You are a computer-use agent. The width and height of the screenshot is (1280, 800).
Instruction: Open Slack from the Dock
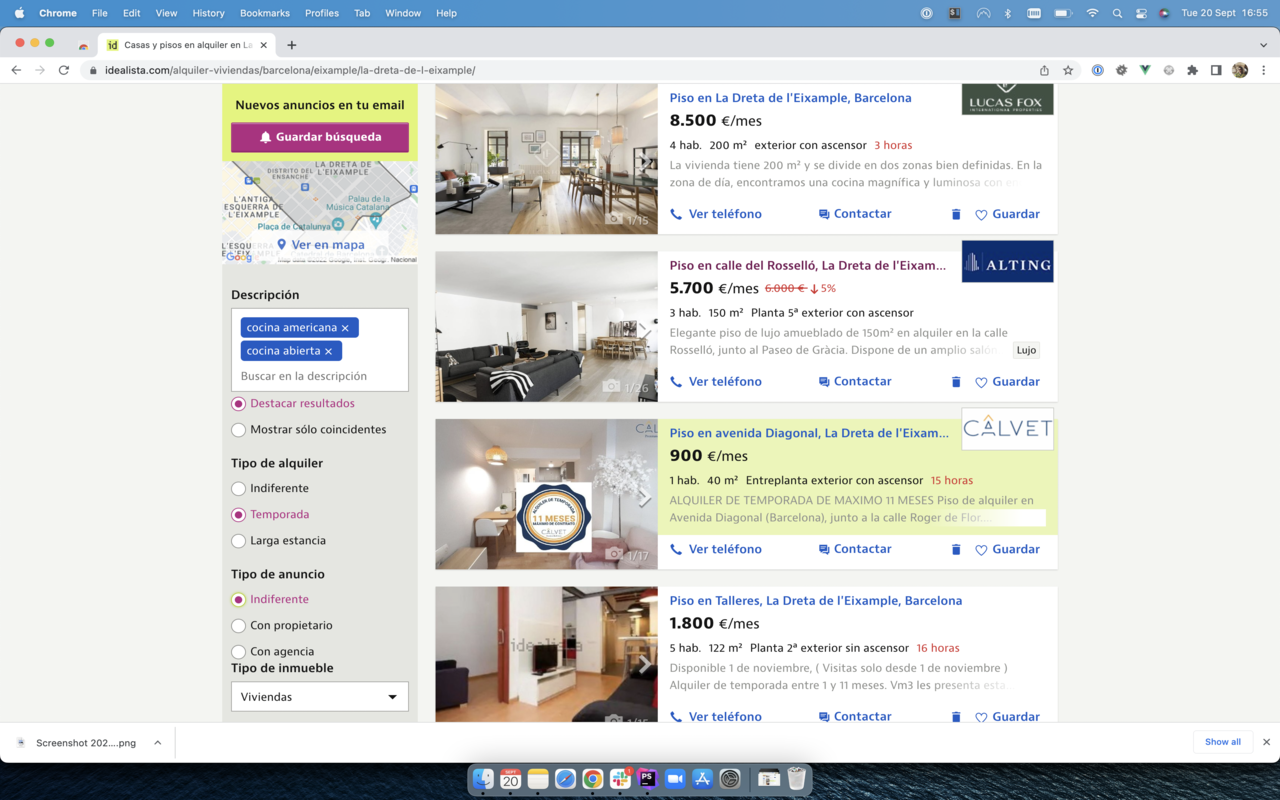[620, 779]
